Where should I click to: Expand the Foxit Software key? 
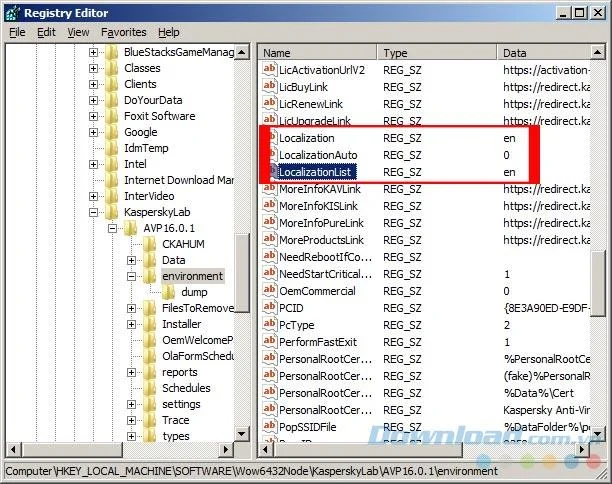pyautogui.click(x=93, y=116)
